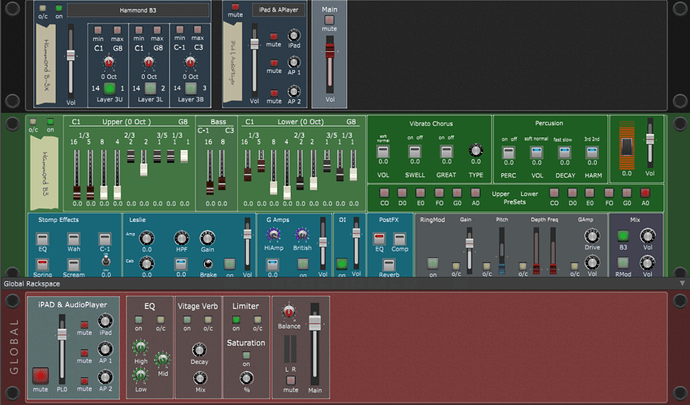Viewport: 690px width, 405px height.
Task: Click the Vitage Verb Mix knob
Action: 200,378
